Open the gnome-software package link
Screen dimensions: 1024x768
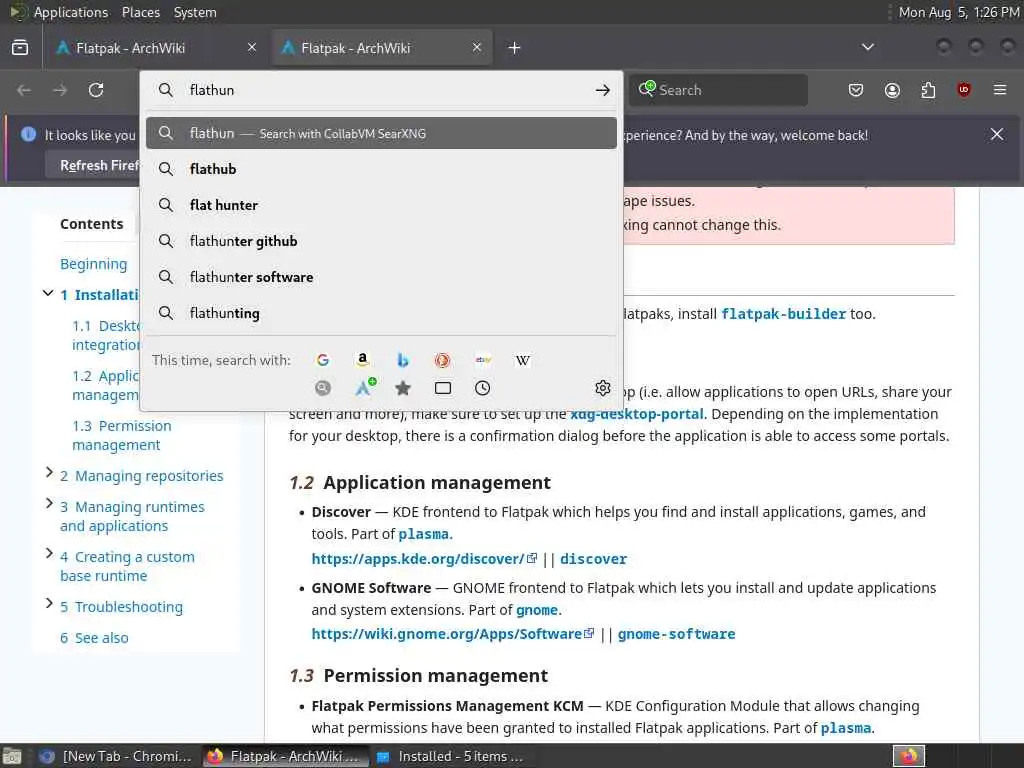(x=676, y=634)
